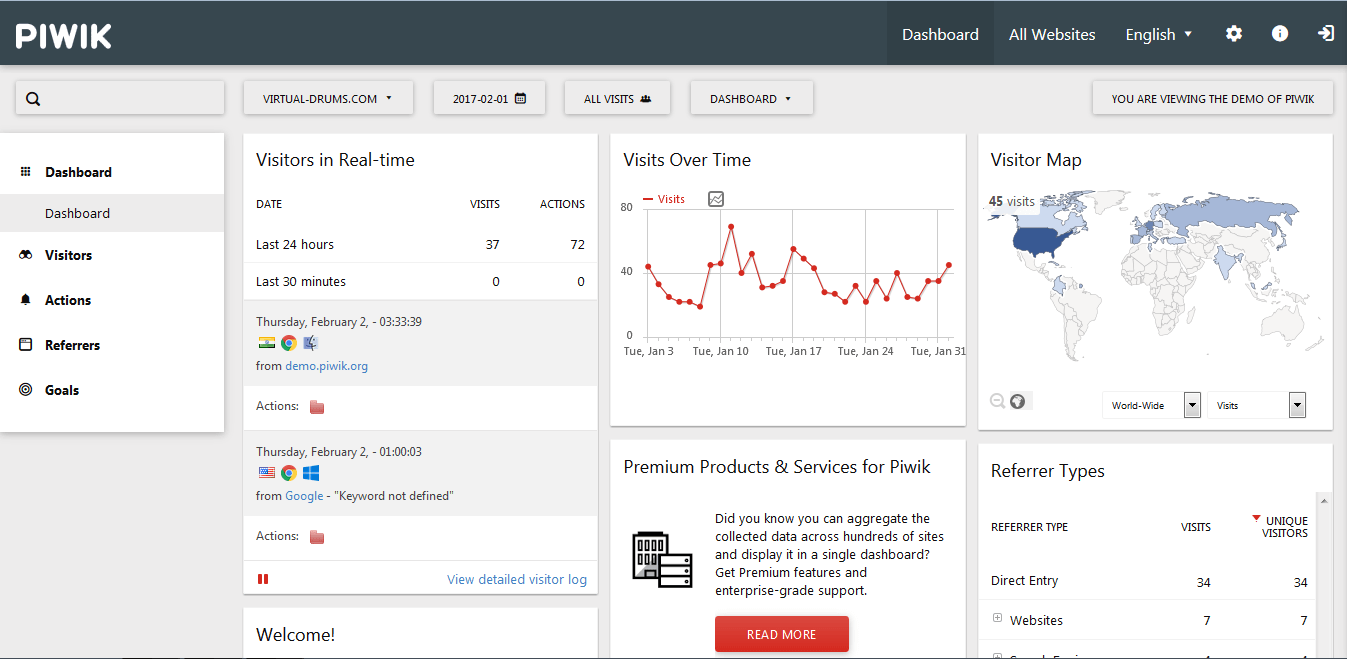Zoom out on the Visitor Map

(996, 400)
